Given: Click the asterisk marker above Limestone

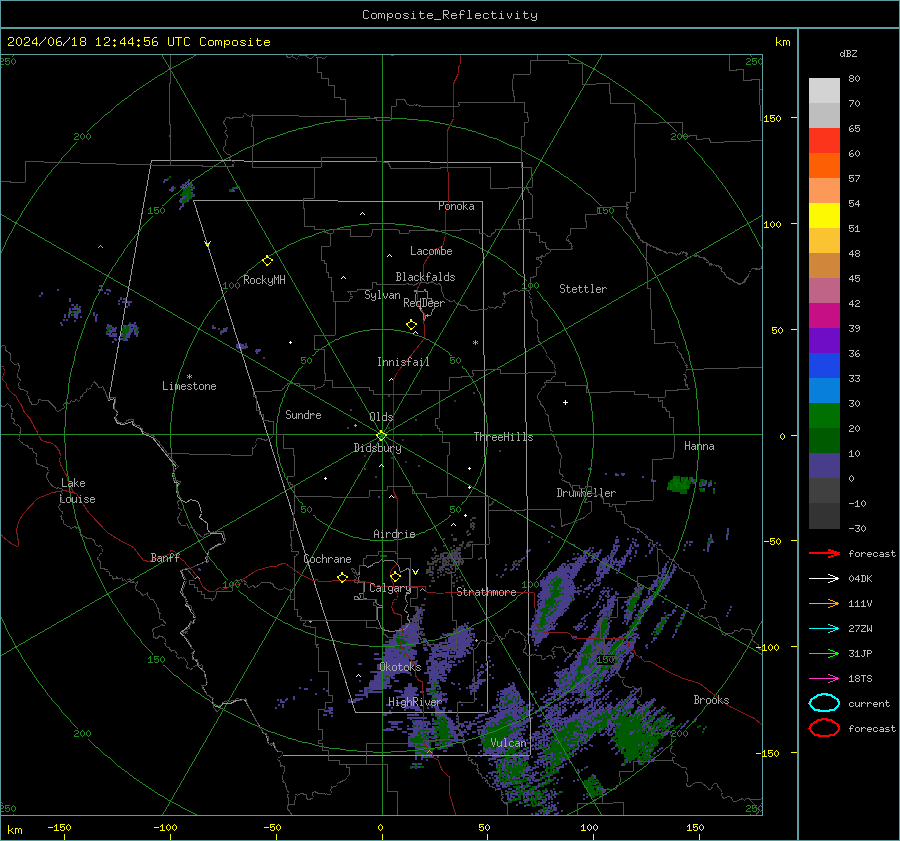Looking at the screenshot, I should [189, 377].
